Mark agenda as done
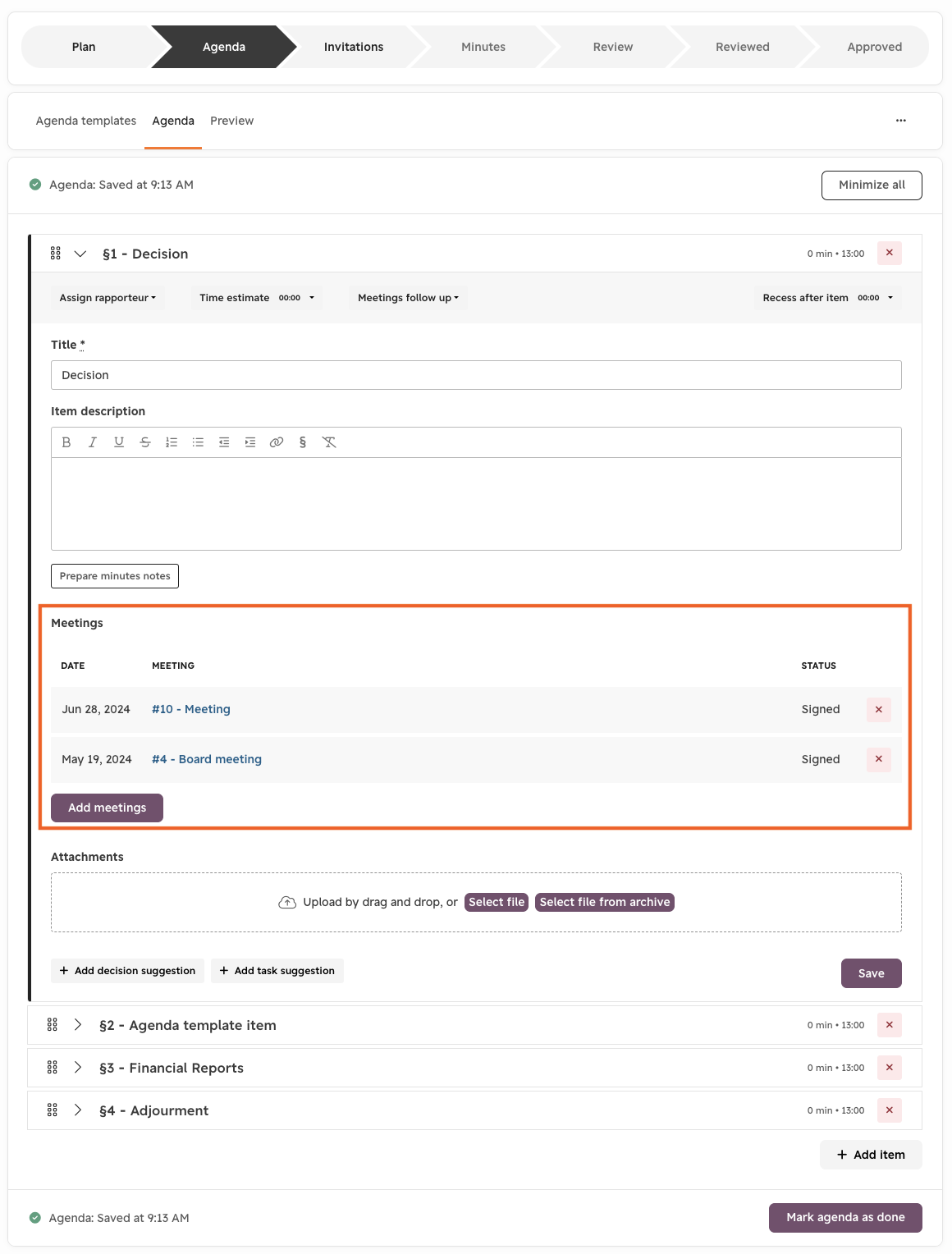The image size is (952, 1254). tap(845, 1218)
